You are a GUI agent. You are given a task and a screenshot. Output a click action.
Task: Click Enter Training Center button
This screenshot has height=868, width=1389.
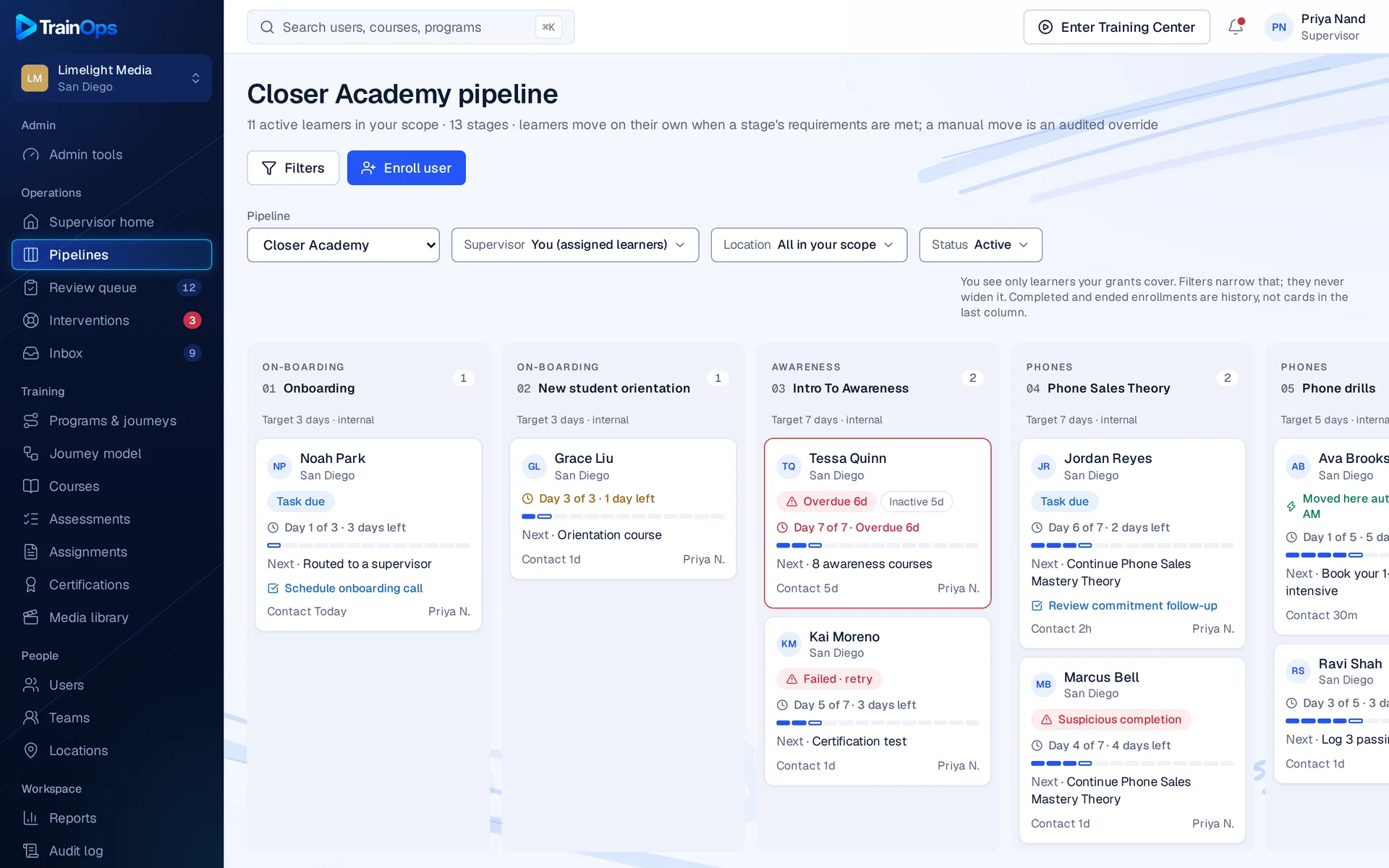1116,27
